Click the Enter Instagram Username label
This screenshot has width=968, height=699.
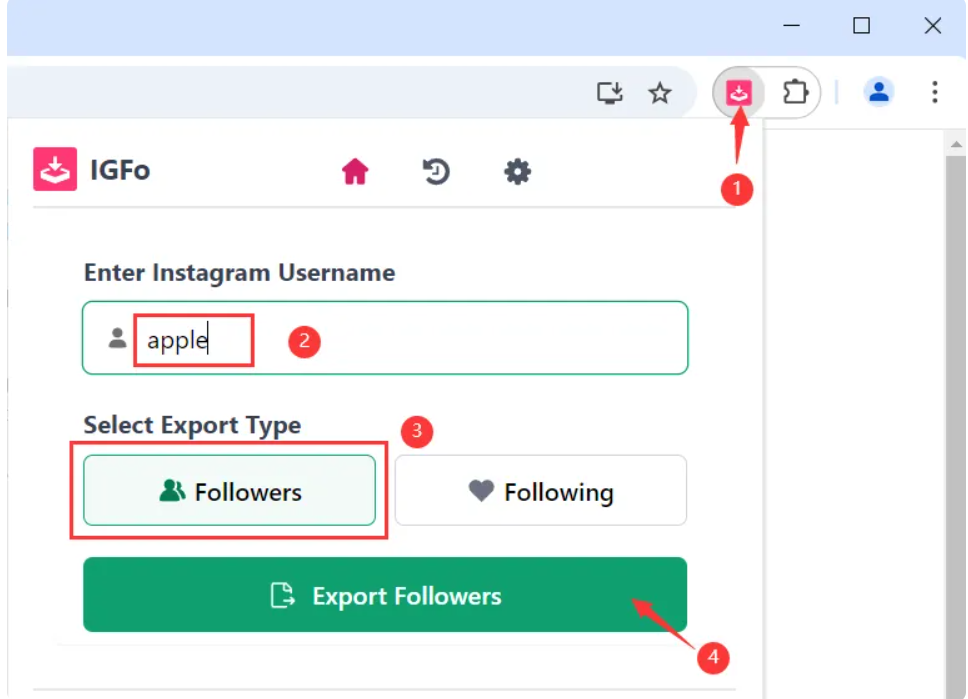coord(240,272)
